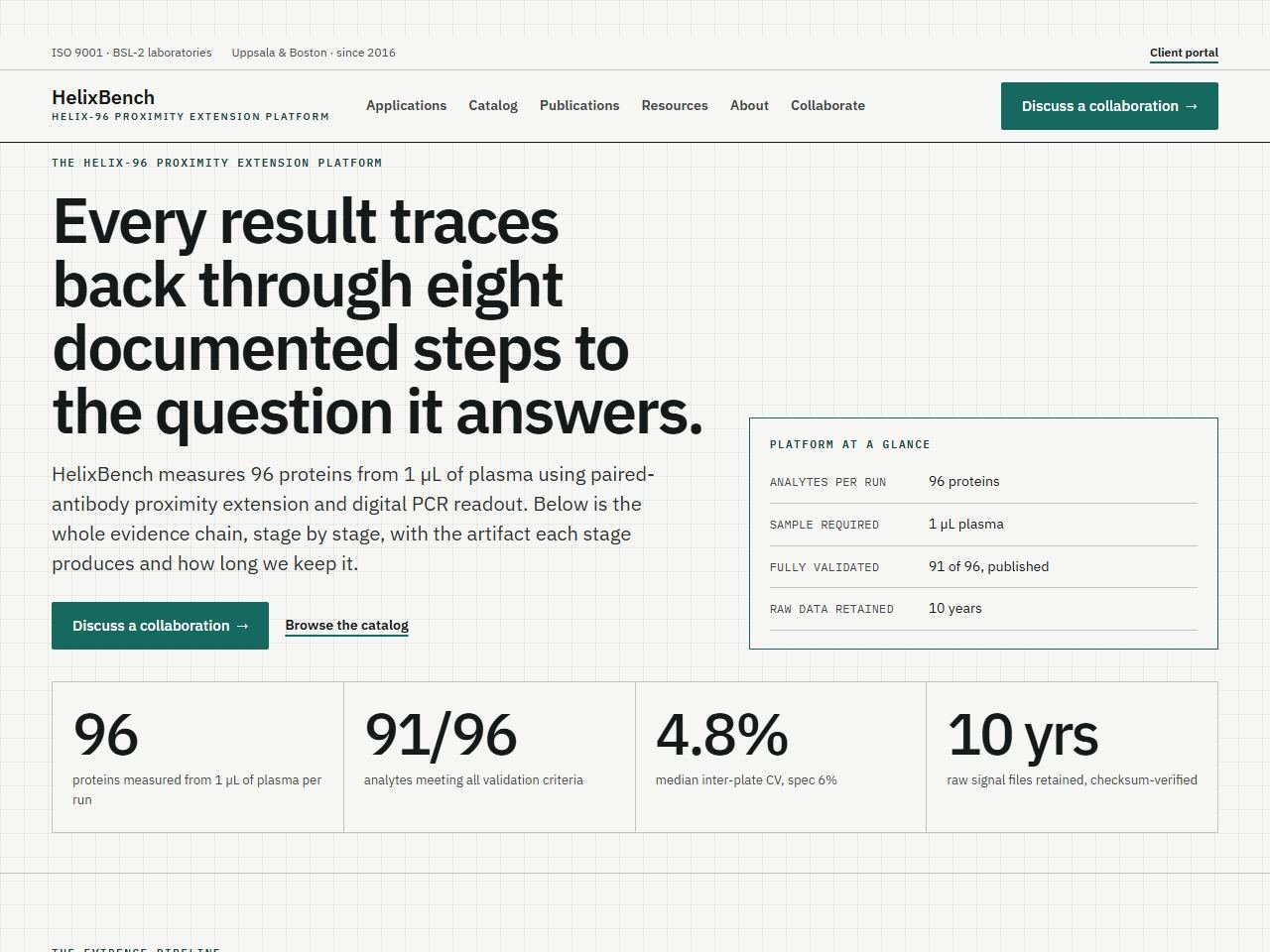Viewport: 1270px width, 952px height.
Task: Click the 'ISO 9001 · BSL-2 laboratories' text
Action: pyautogui.click(x=131, y=53)
